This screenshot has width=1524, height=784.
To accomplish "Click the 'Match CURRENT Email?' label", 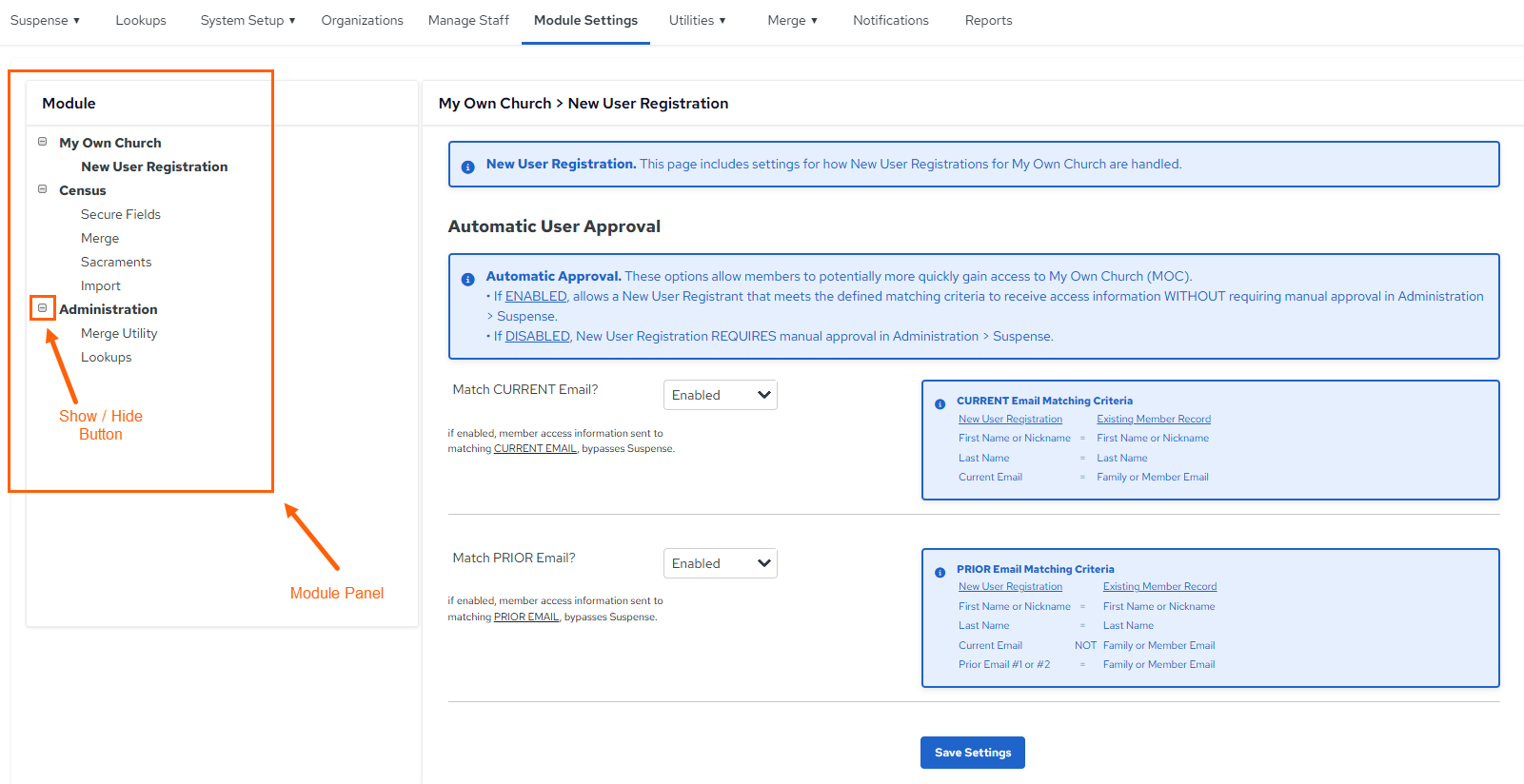I will tap(525, 389).
